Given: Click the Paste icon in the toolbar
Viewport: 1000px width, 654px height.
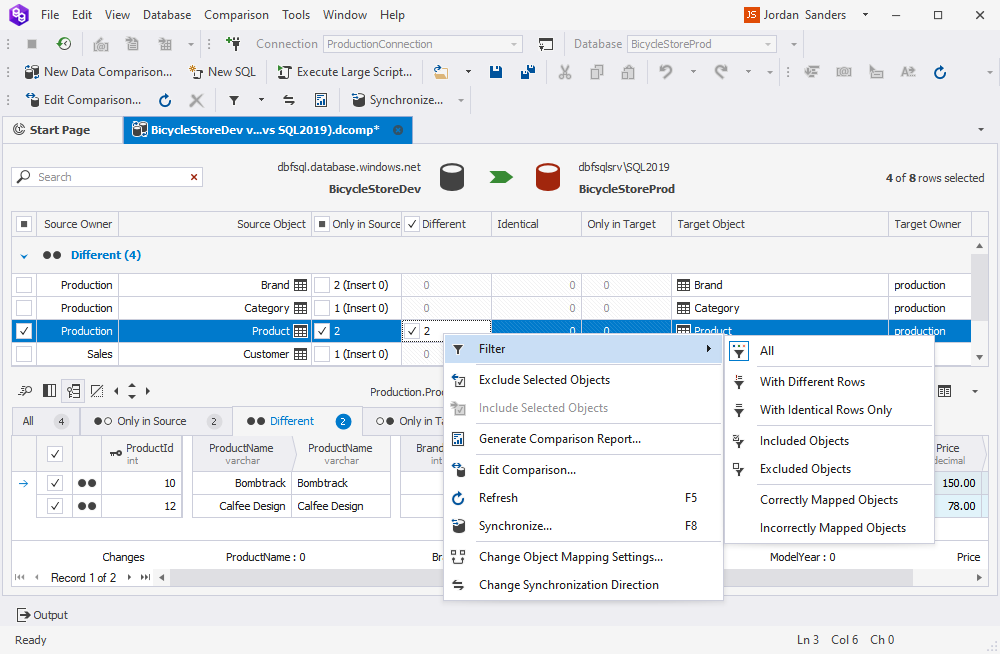Looking at the screenshot, I should [628, 72].
